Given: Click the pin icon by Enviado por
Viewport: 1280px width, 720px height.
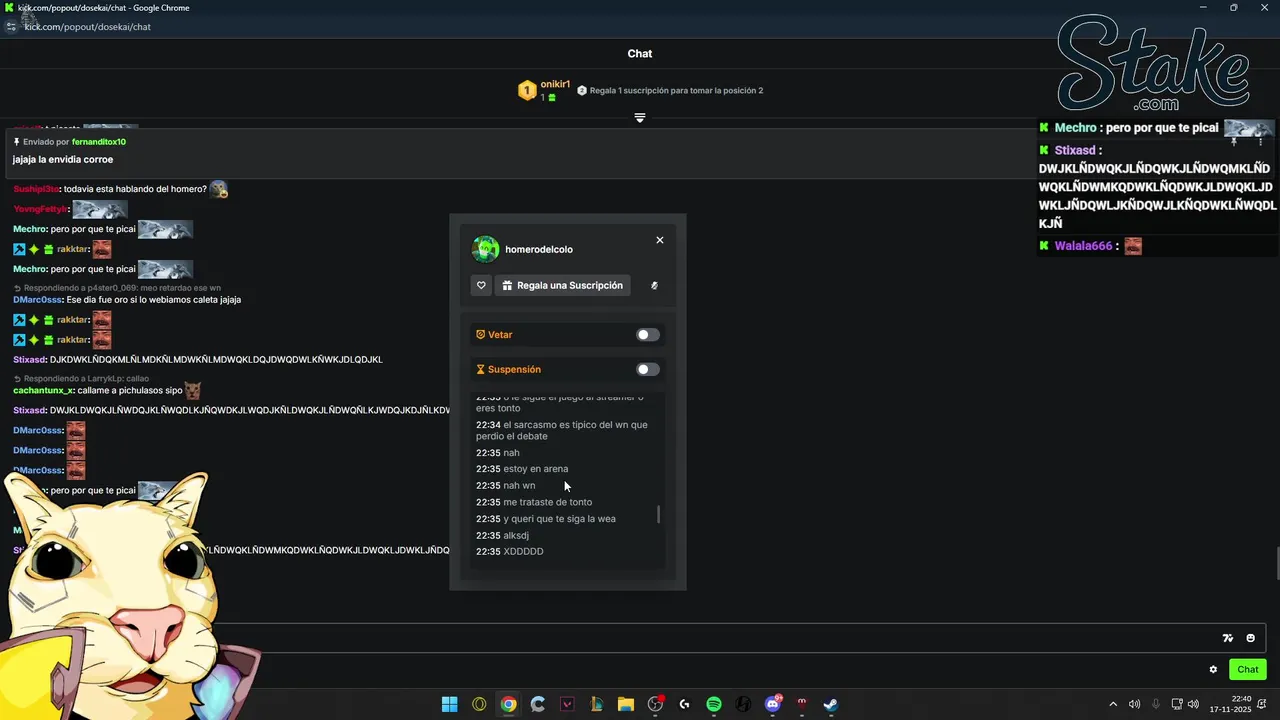Looking at the screenshot, I should [x=17, y=142].
